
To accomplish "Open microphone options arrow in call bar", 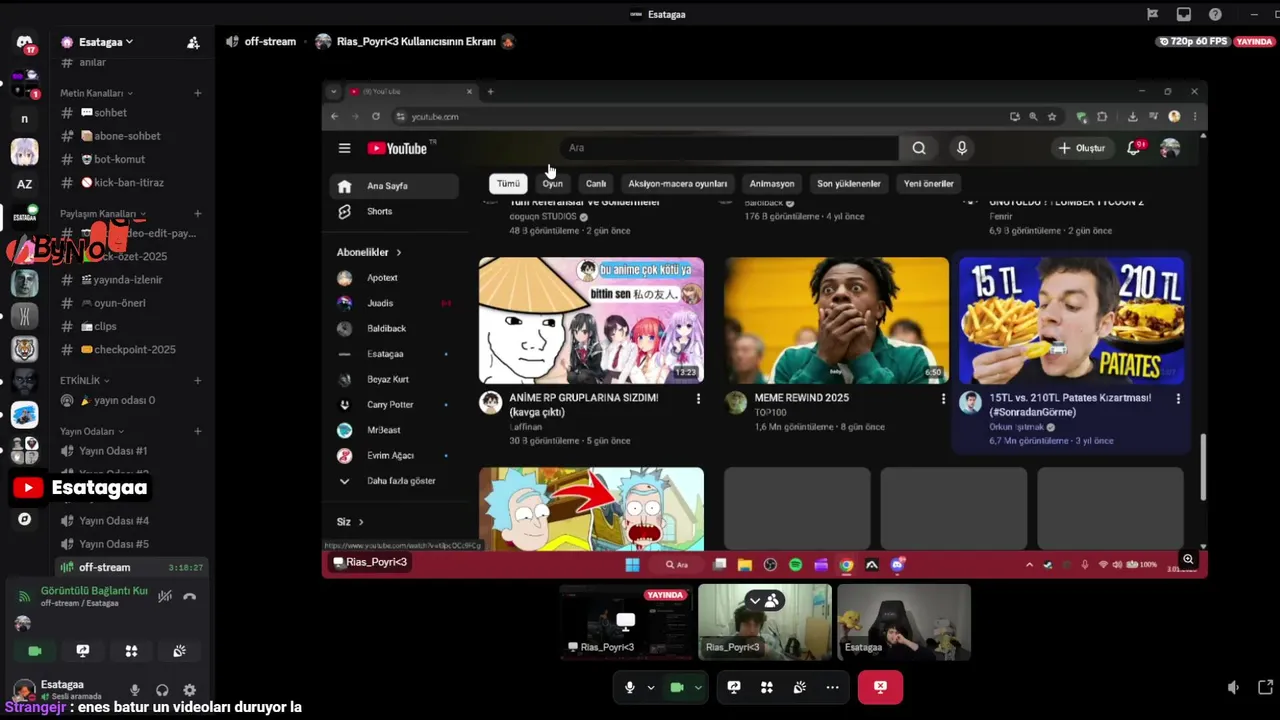I will 651,687.
